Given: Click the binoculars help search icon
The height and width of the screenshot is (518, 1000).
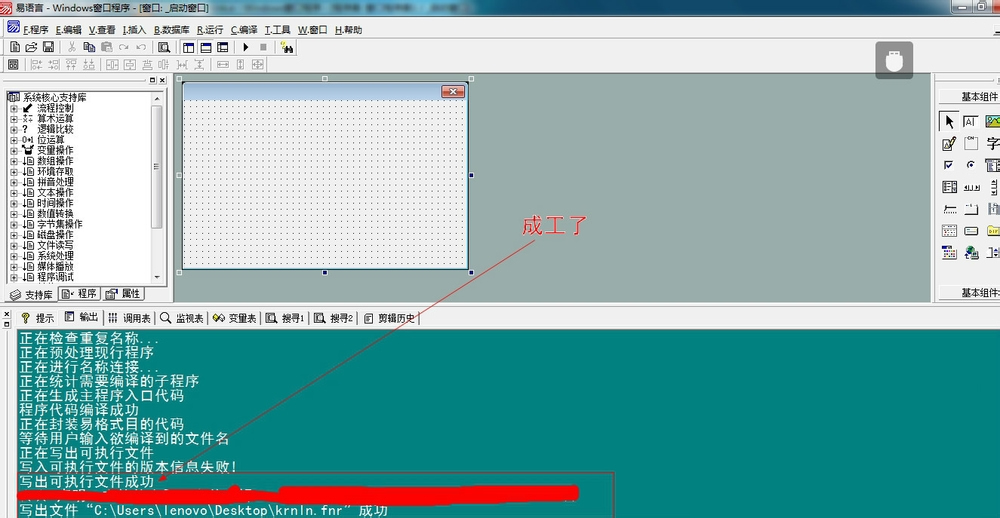Looking at the screenshot, I should [x=287, y=47].
